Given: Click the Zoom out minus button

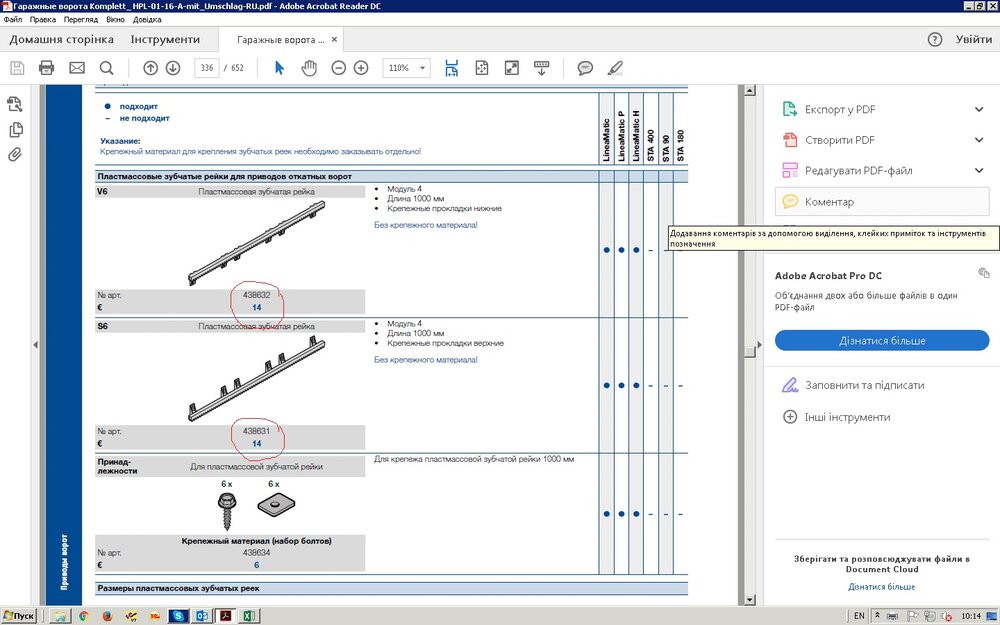Looking at the screenshot, I should [x=338, y=68].
